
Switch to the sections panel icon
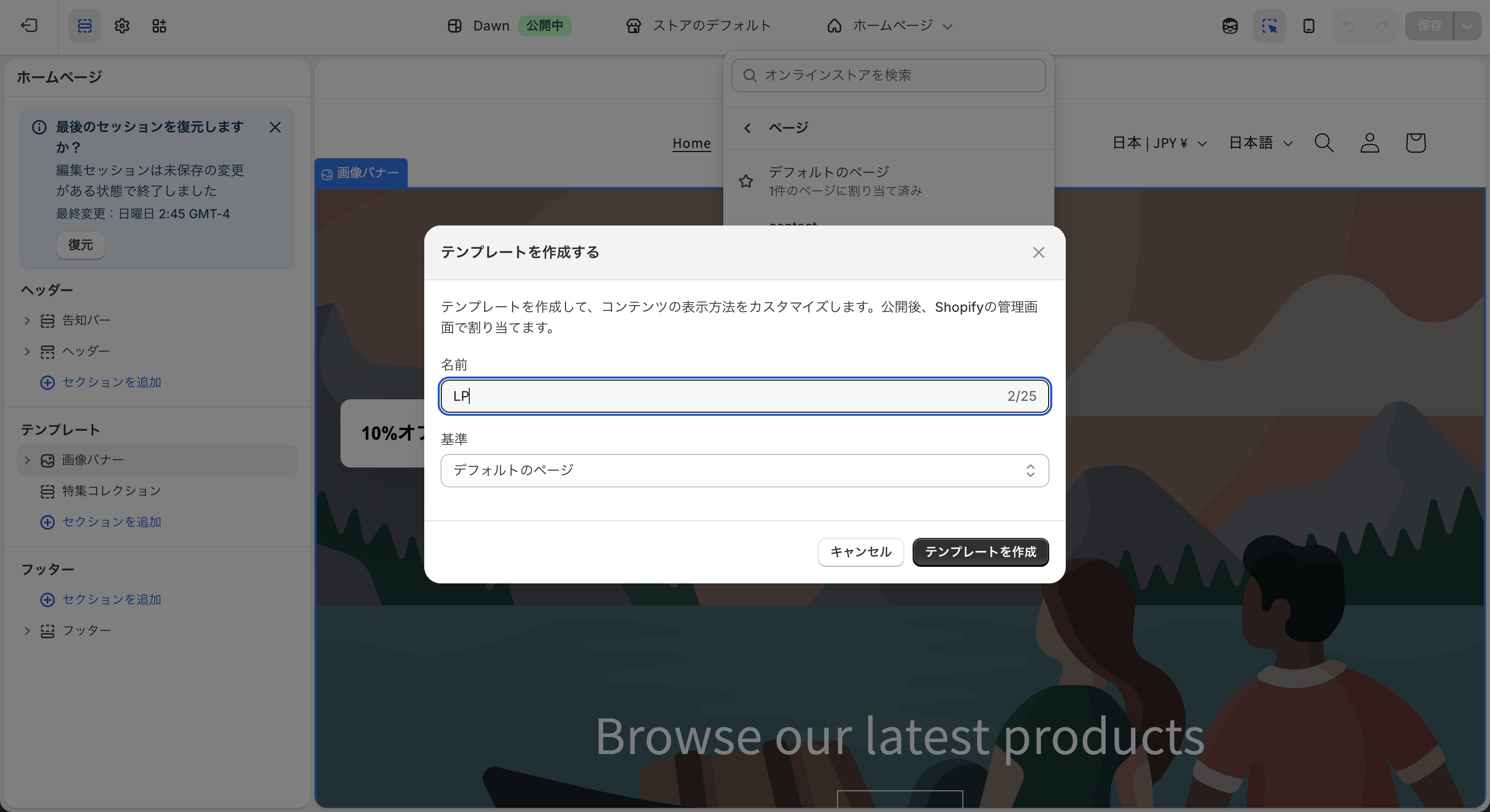tap(84, 25)
